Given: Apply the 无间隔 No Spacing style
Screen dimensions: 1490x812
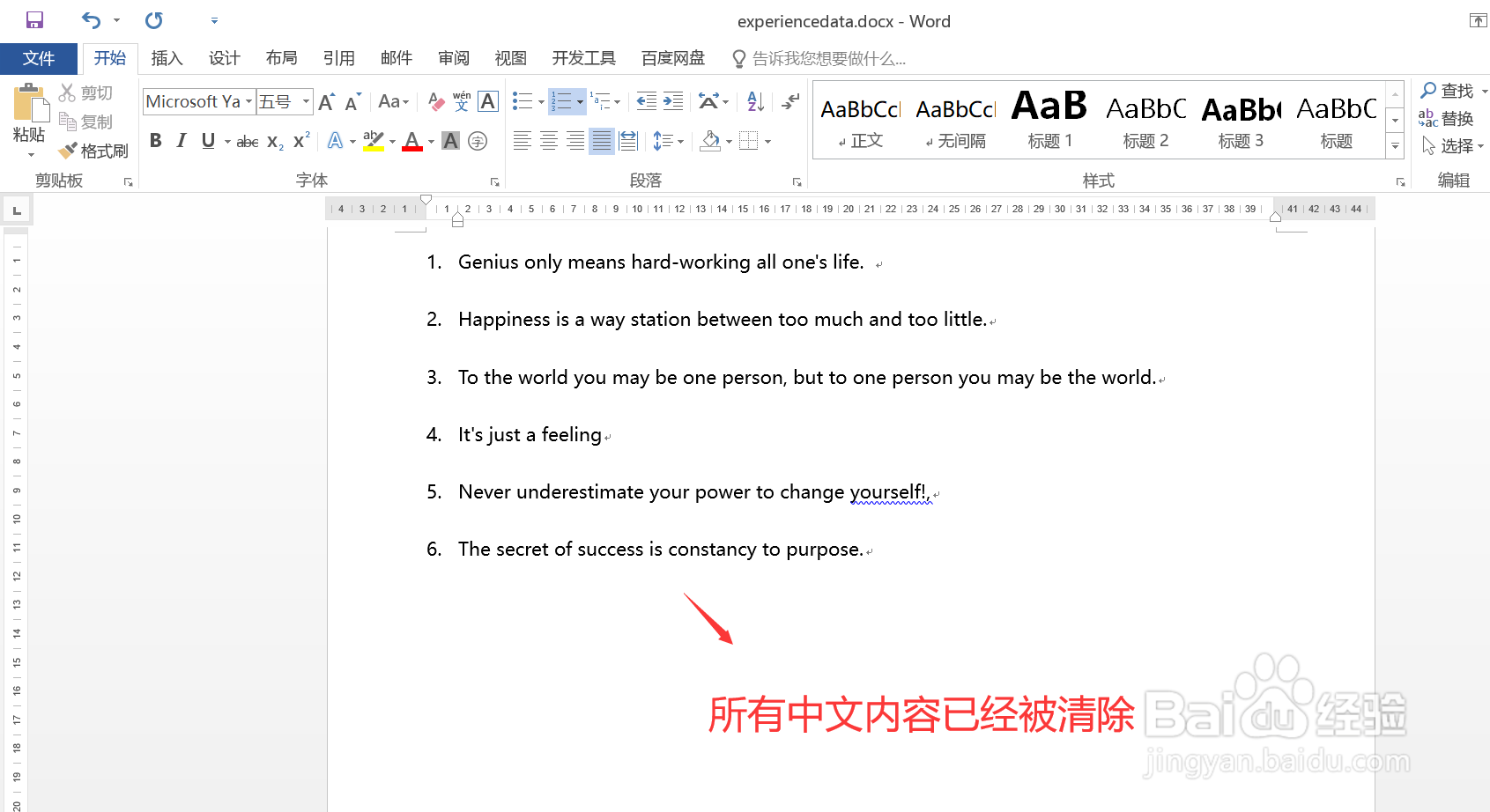Looking at the screenshot, I should [x=955, y=121].
